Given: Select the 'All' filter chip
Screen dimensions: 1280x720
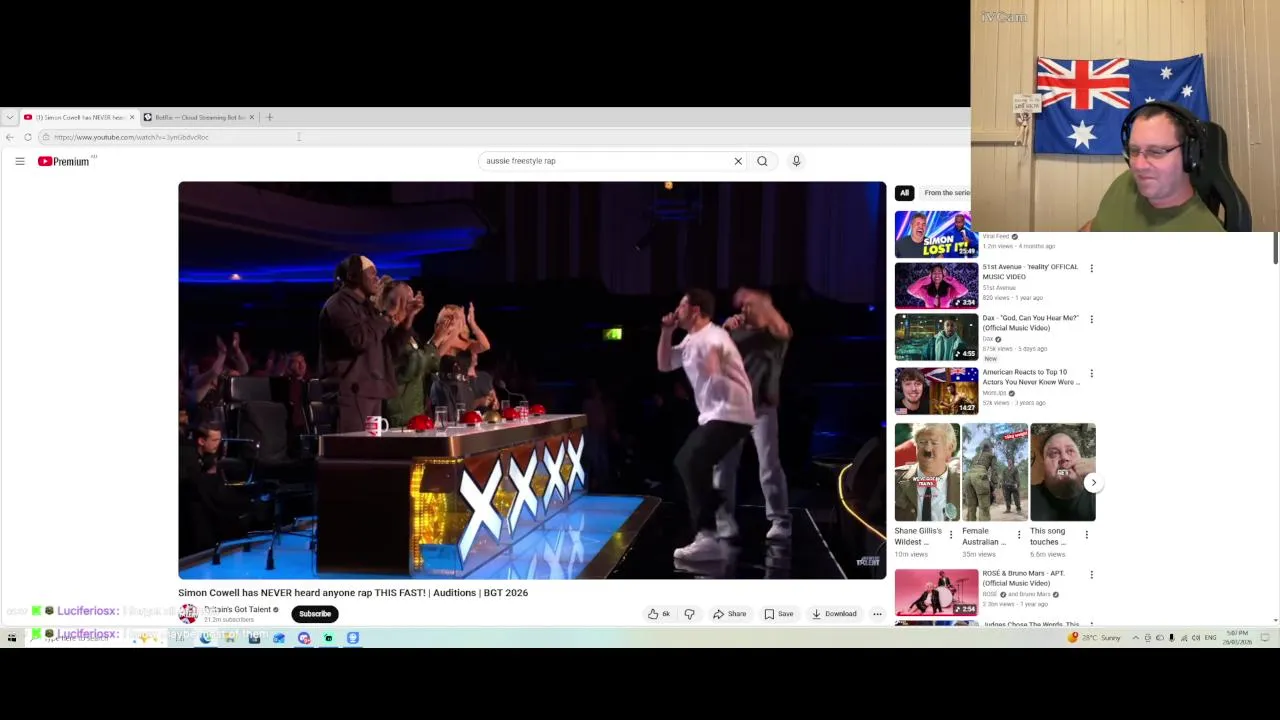Looking at the screenshot, I should [904, 193].
